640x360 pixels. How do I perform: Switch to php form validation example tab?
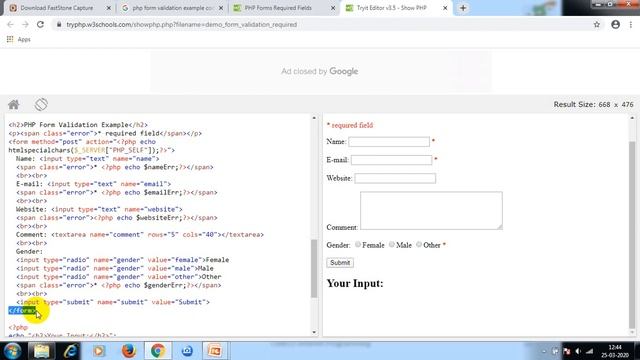(x=172, y=8)
